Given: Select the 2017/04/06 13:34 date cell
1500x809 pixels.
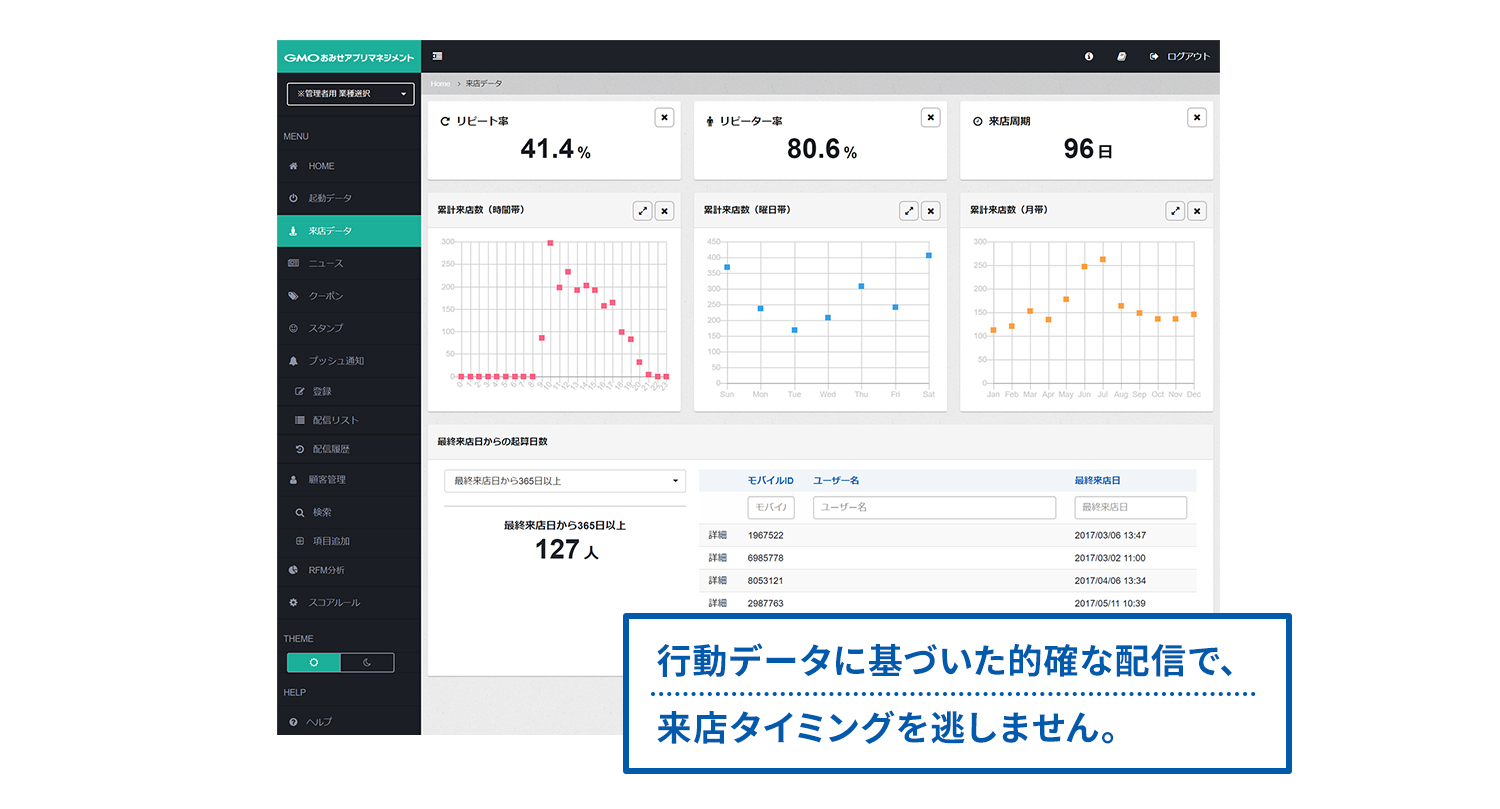Looking at the screenshot, I should pos(1110,581).
